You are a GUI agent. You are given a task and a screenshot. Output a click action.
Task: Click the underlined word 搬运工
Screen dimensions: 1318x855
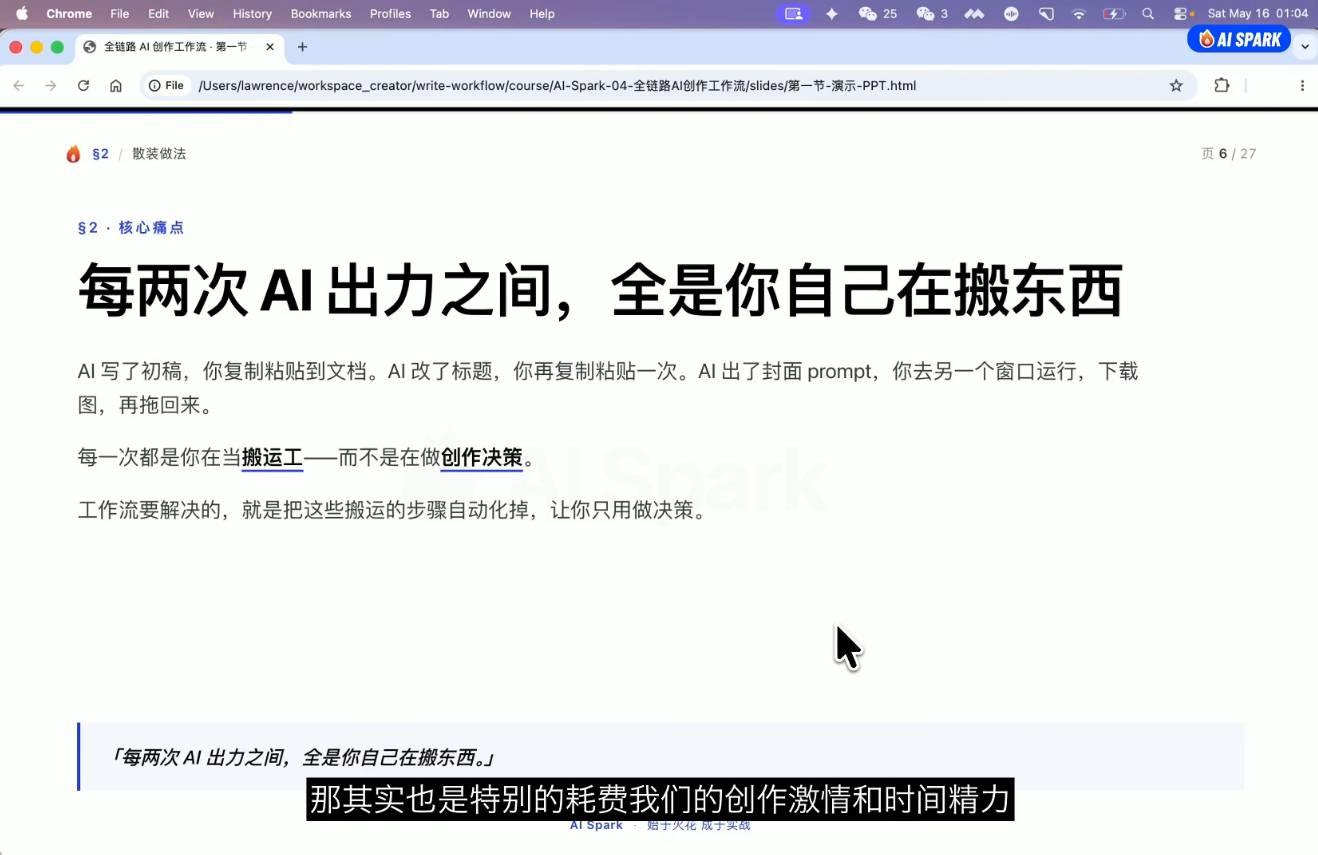[x=272, y=458]
